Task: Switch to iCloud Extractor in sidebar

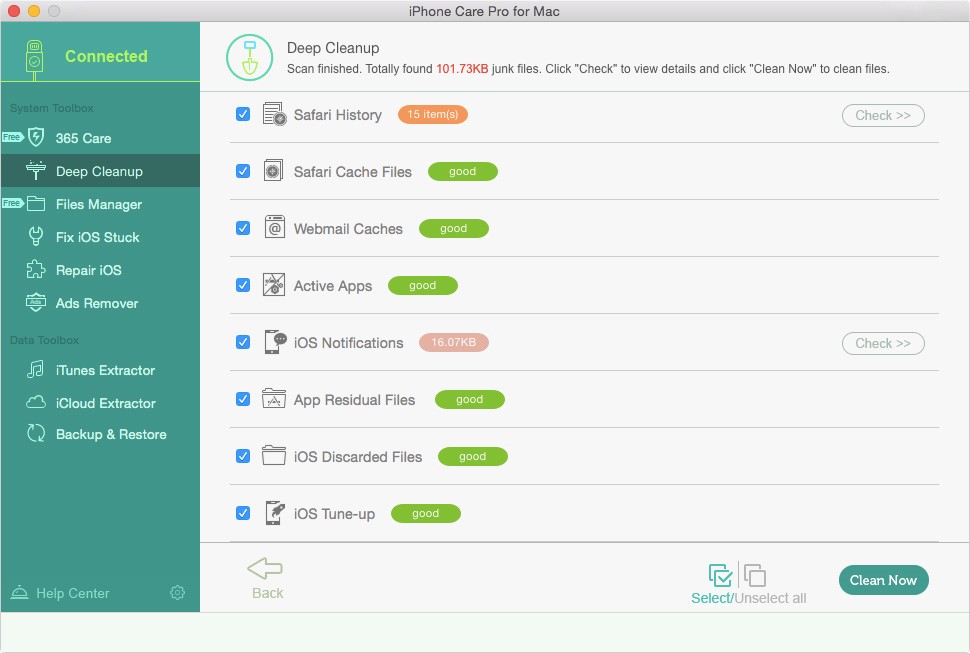Action: 100,403
